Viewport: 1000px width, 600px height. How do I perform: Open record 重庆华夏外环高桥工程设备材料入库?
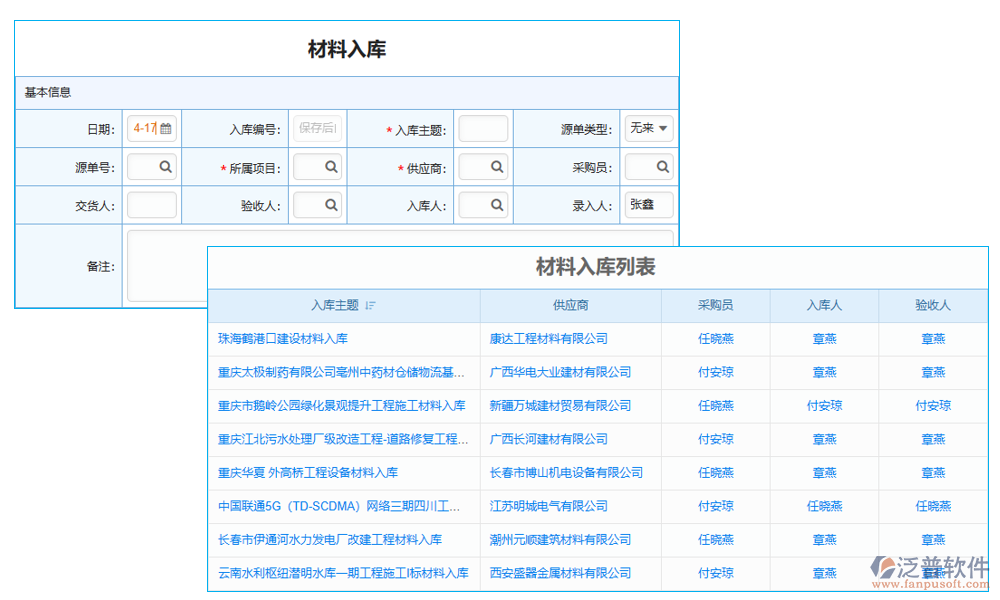click(310, 473)
